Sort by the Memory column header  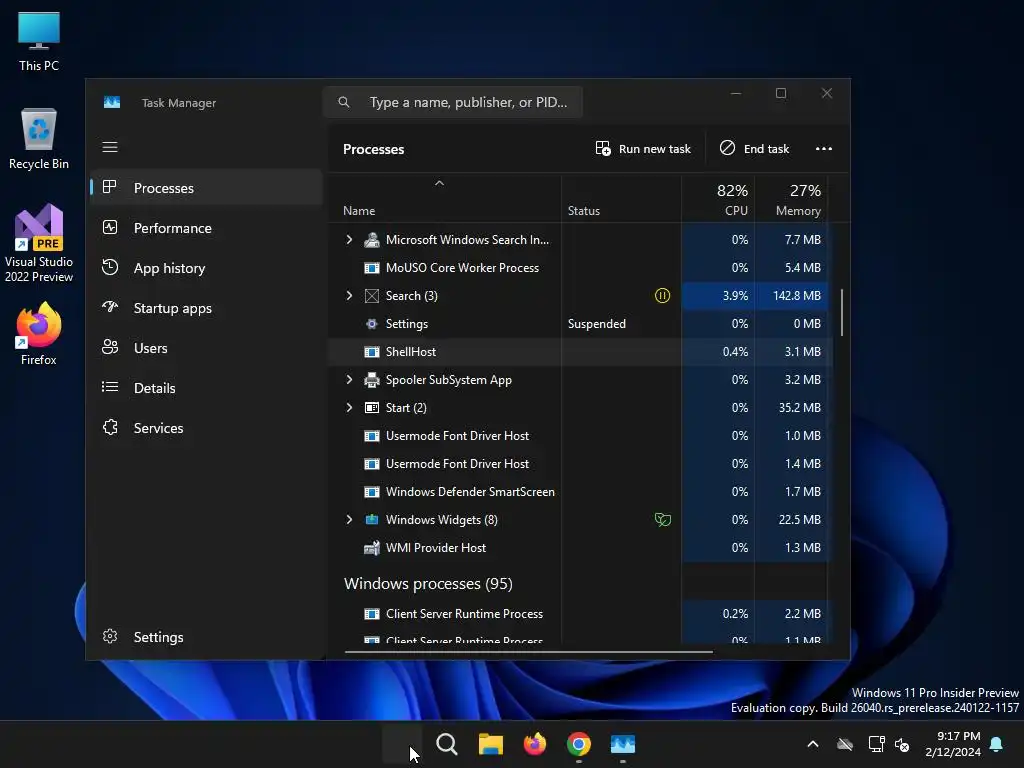(791, 199)
